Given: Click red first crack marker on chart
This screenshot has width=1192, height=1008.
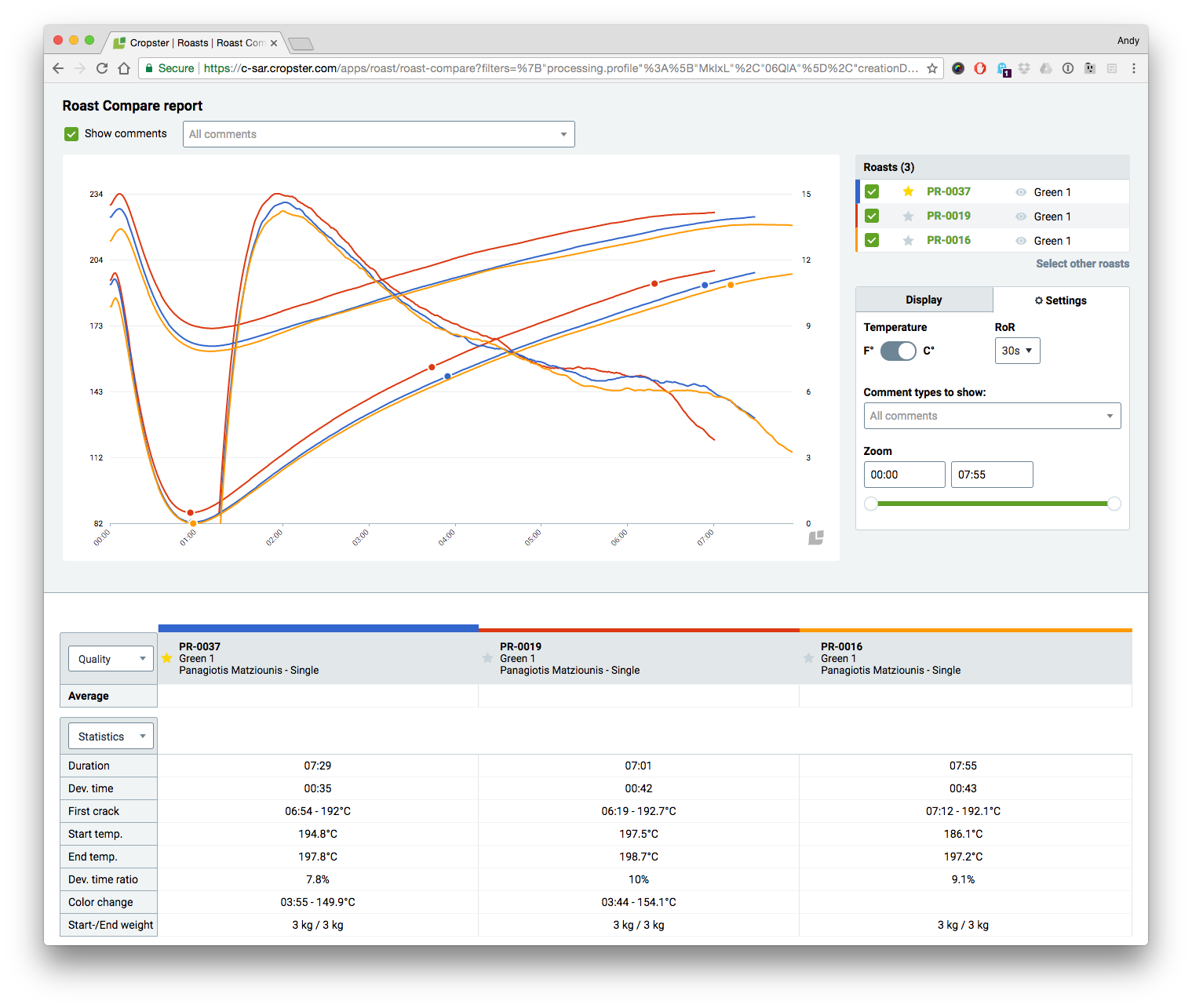Looking at the screenshot, I should coord(654,284).
